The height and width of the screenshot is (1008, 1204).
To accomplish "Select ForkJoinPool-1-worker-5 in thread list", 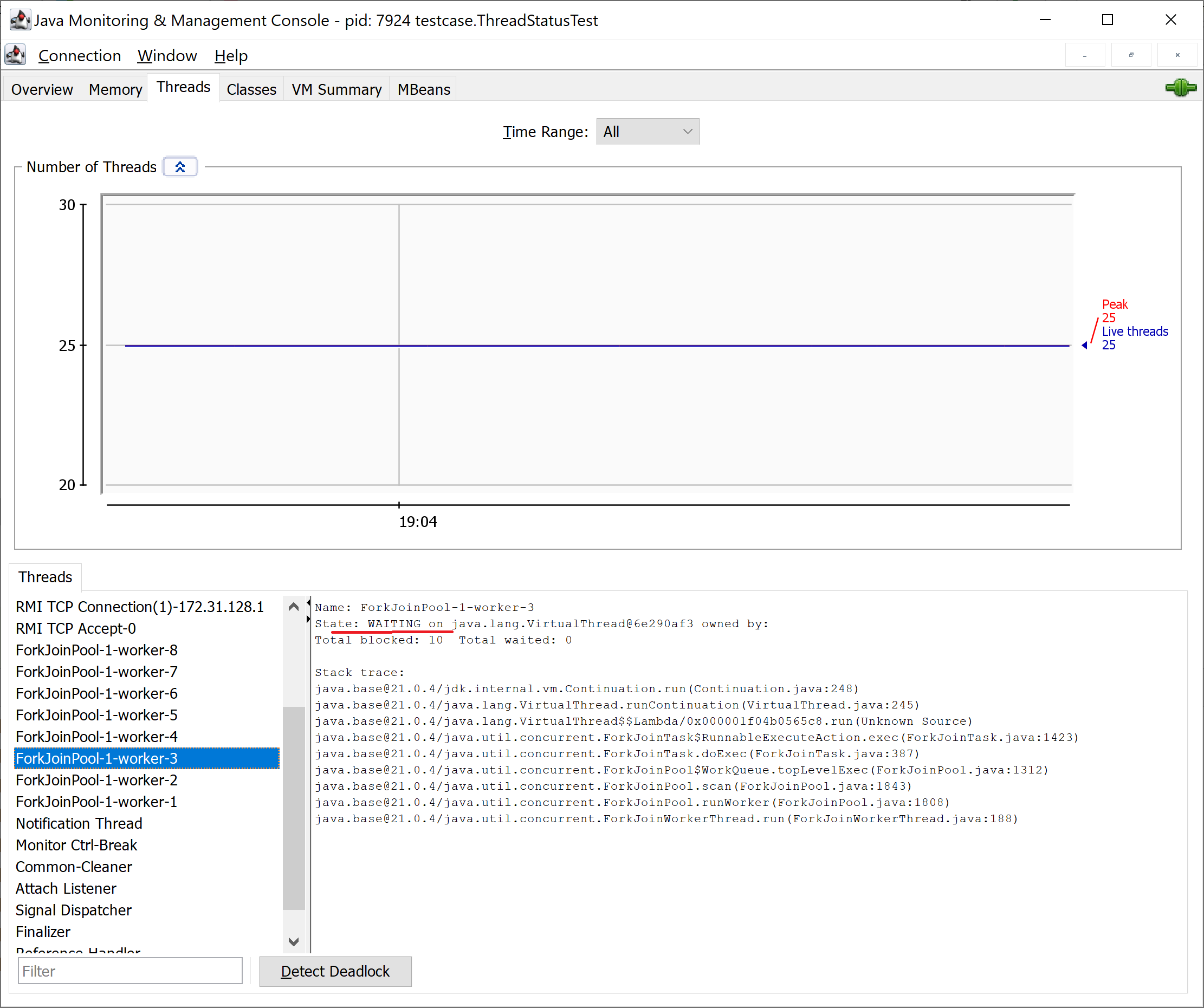I will point(97,715).
